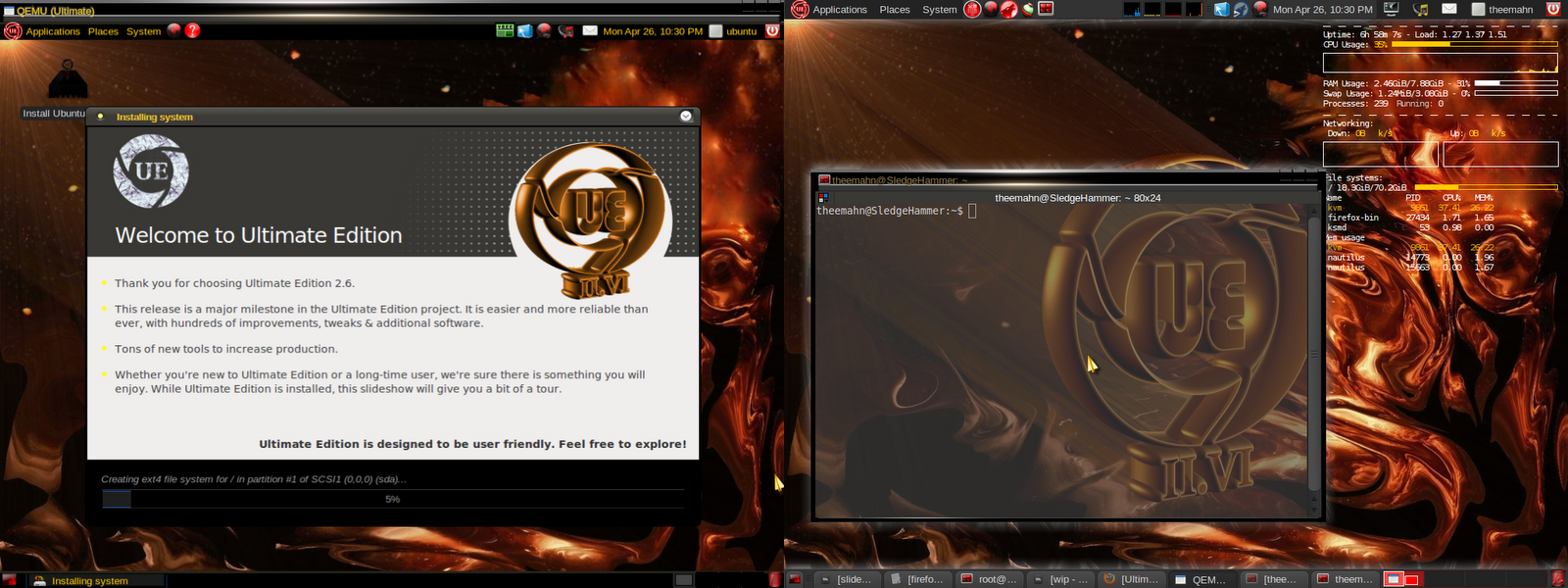
Task: Click the red globe launcher on host panel
Action: tap(991, 10)
